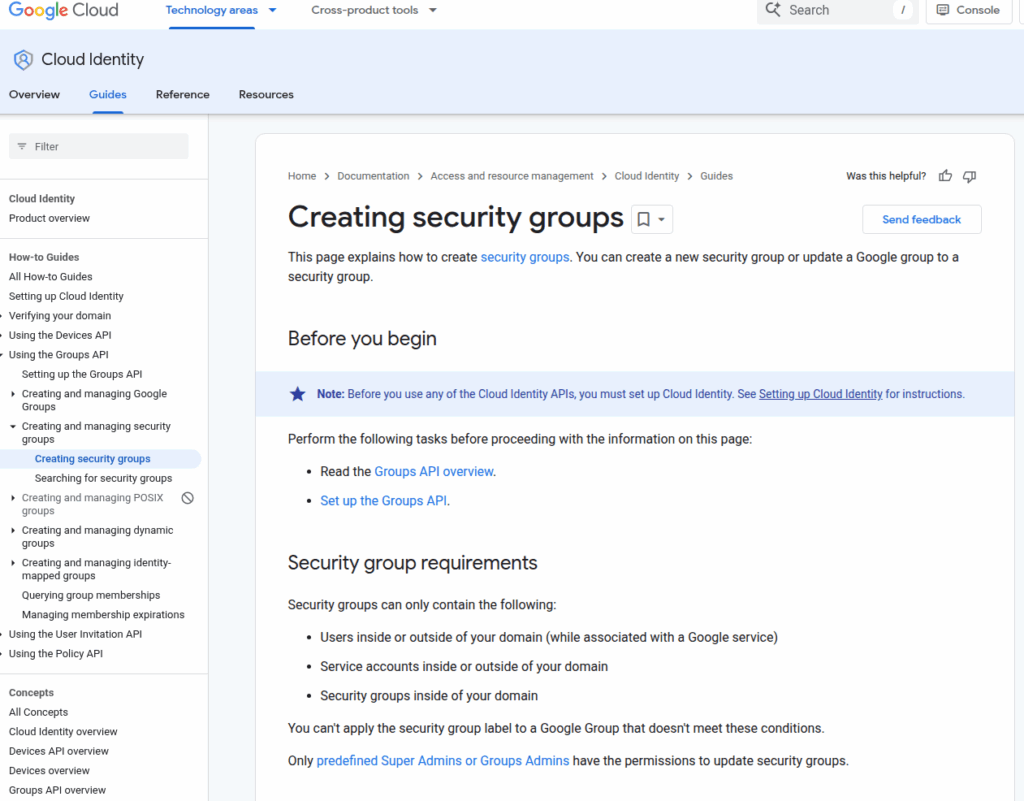
Task: Switch to the Overview tab
Action: coord(34,95)
